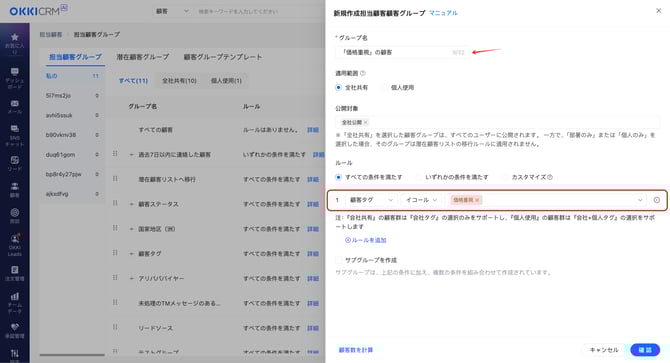Switch to 潜在顧客グループ tab
This screenshot has width=670, height=363.
pyautogui.click(x=143, y=57)
